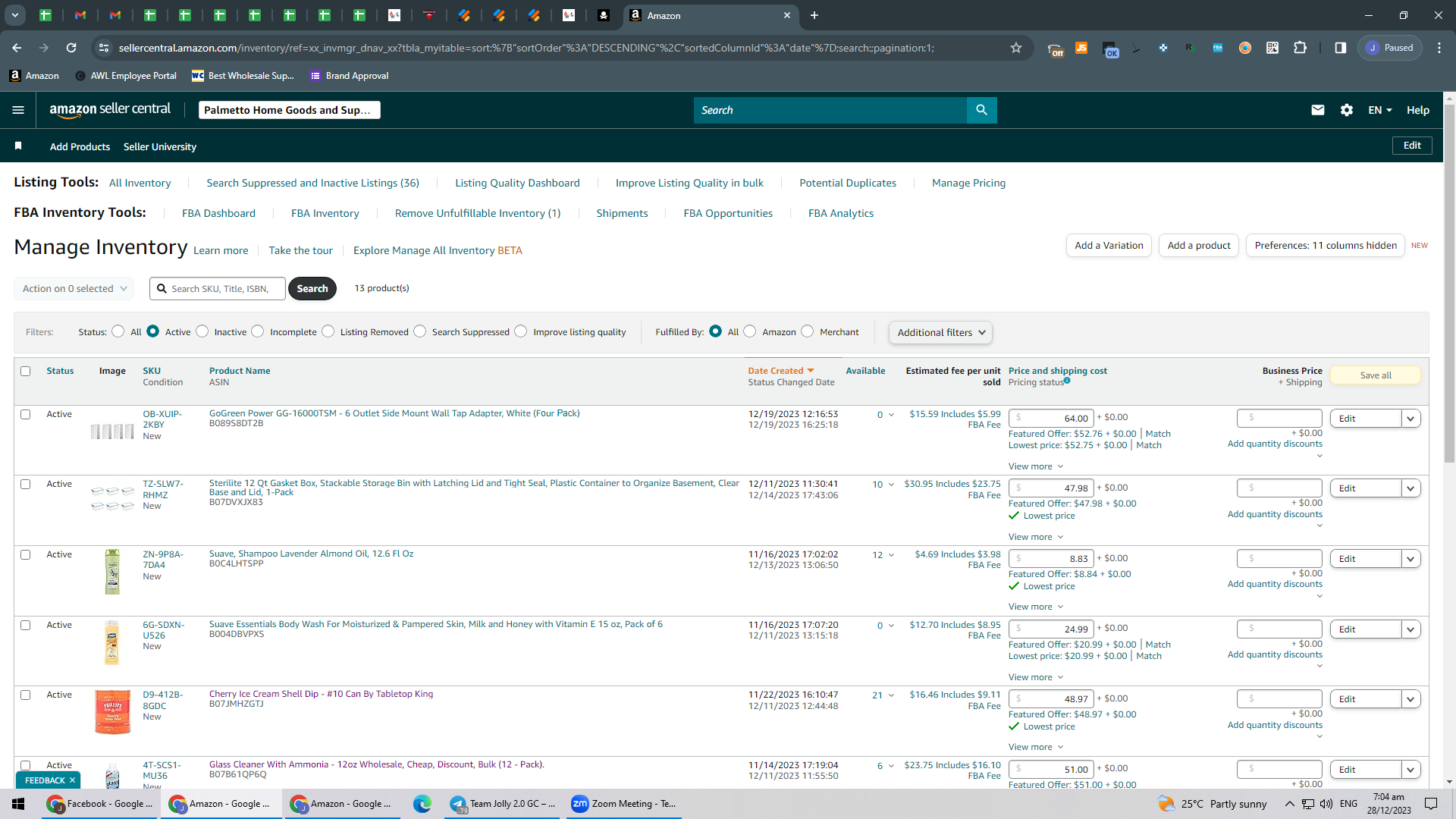Open the Listing Quality Dashboard
This screenshot has width=1456, height=819.
[x=517, y=183]
